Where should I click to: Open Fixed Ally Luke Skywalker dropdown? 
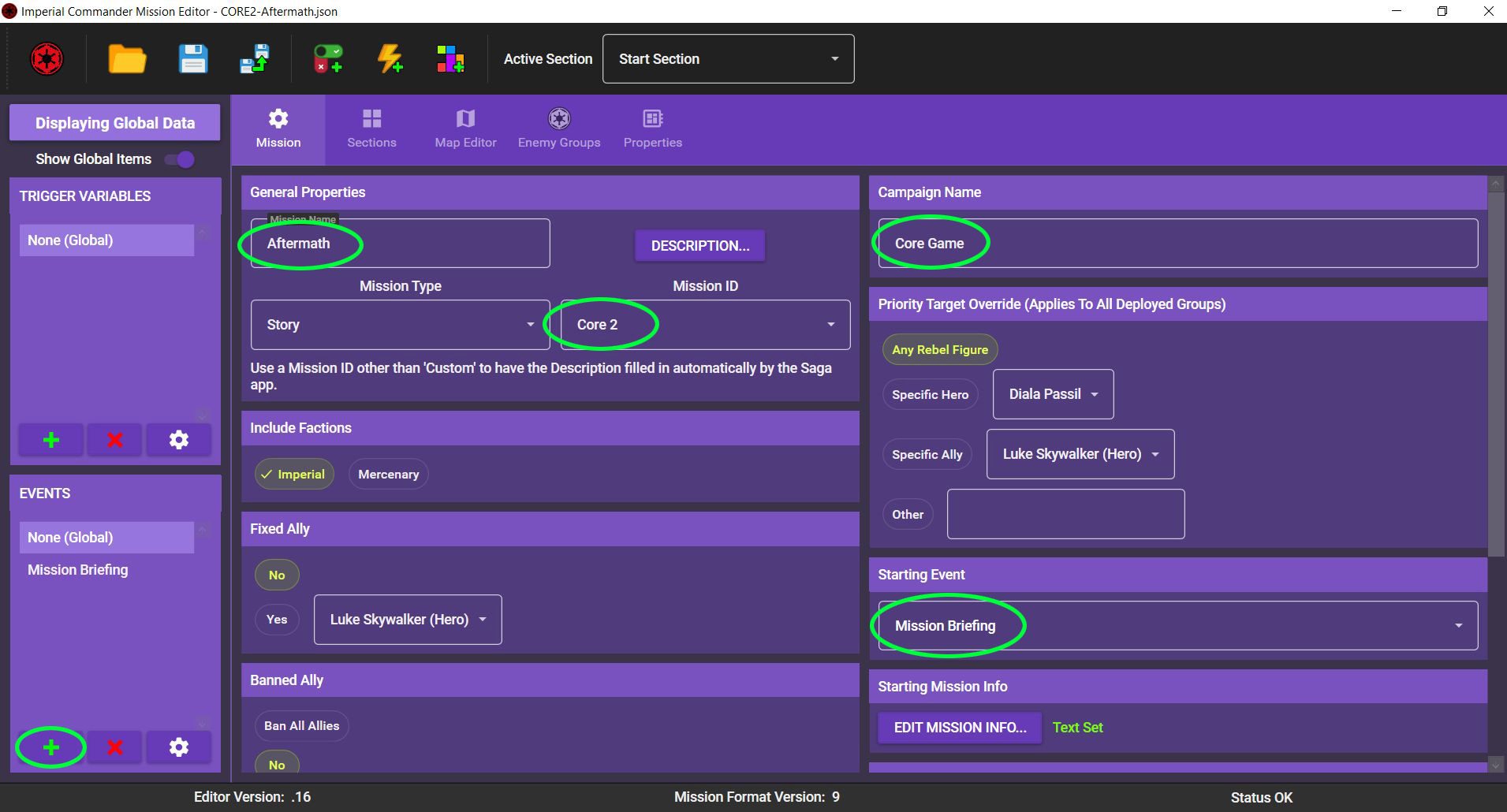pos(408,620)
